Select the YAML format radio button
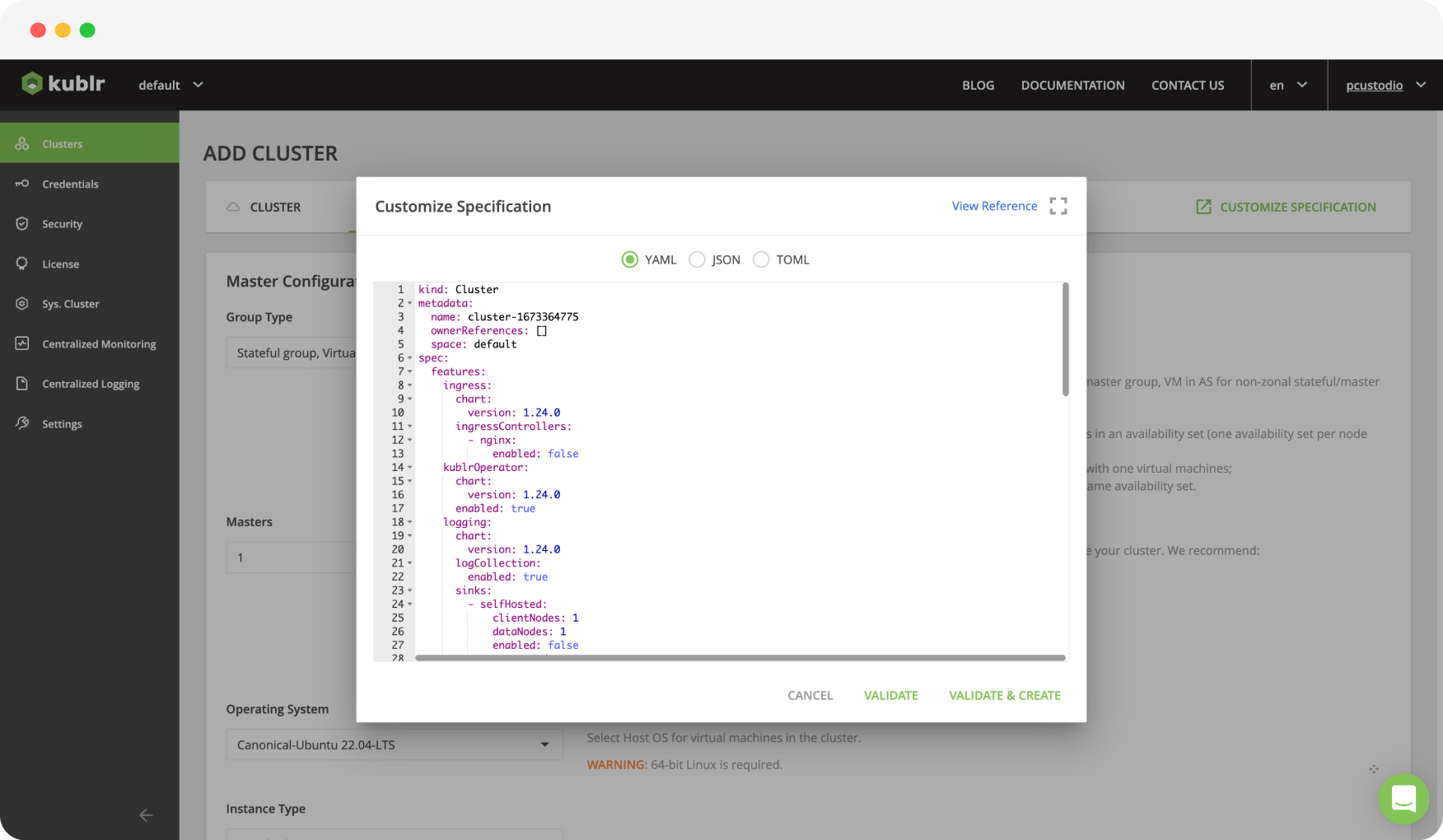The width and height of the screenshot is (1443, 840). [x=630, y=259]
